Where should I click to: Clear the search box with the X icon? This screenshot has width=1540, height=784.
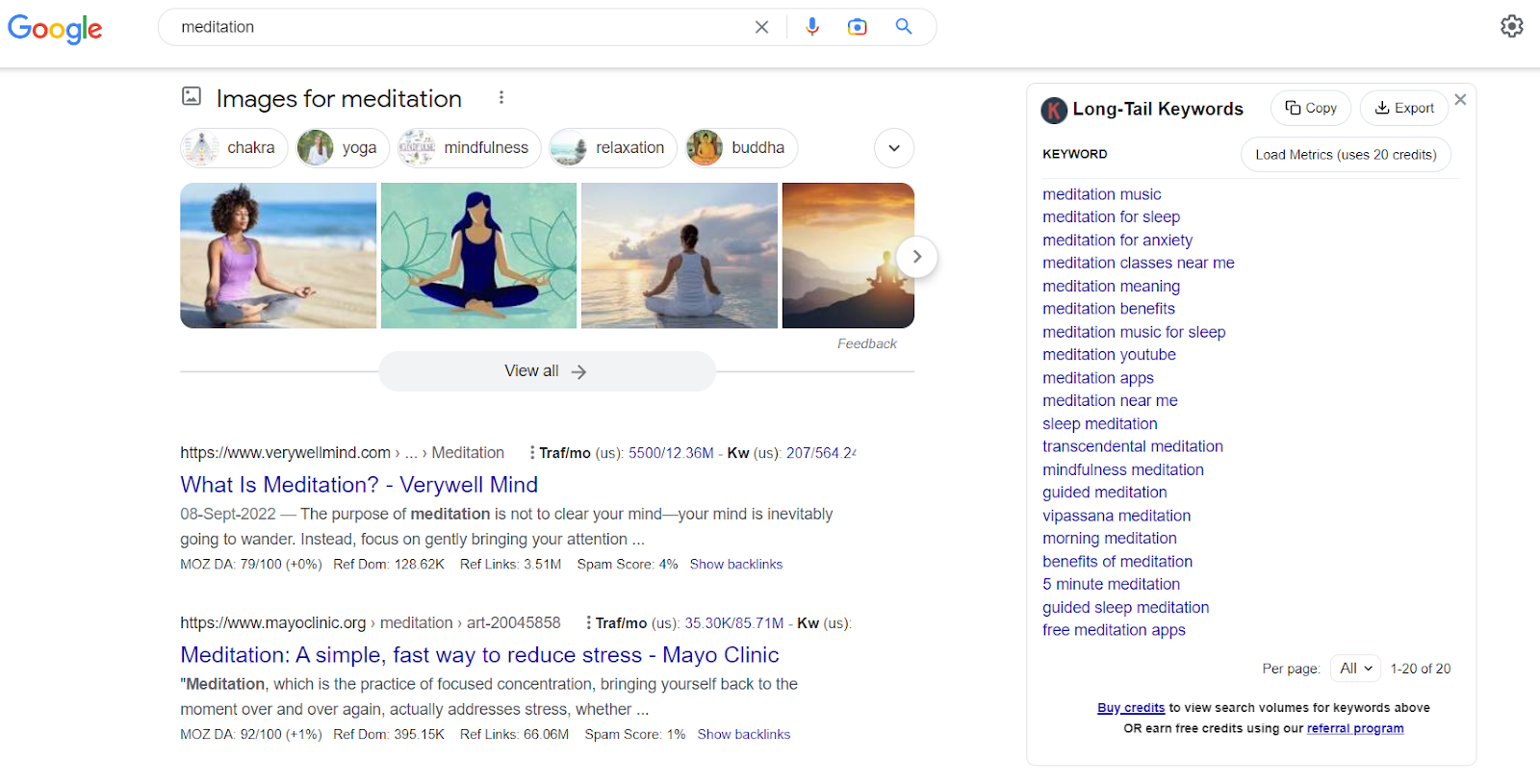point(761,27)
